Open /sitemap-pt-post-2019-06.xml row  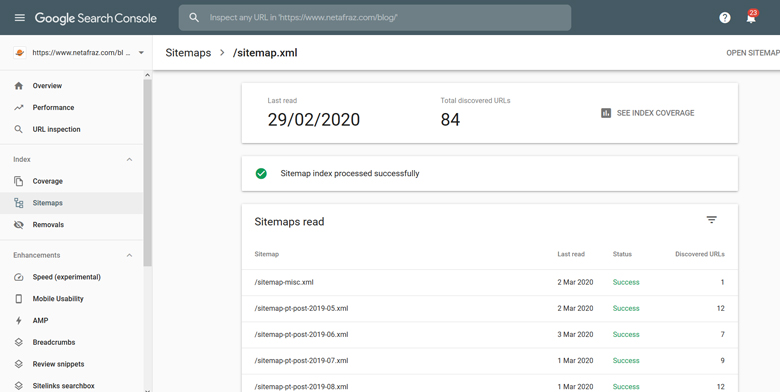point(490,335)
